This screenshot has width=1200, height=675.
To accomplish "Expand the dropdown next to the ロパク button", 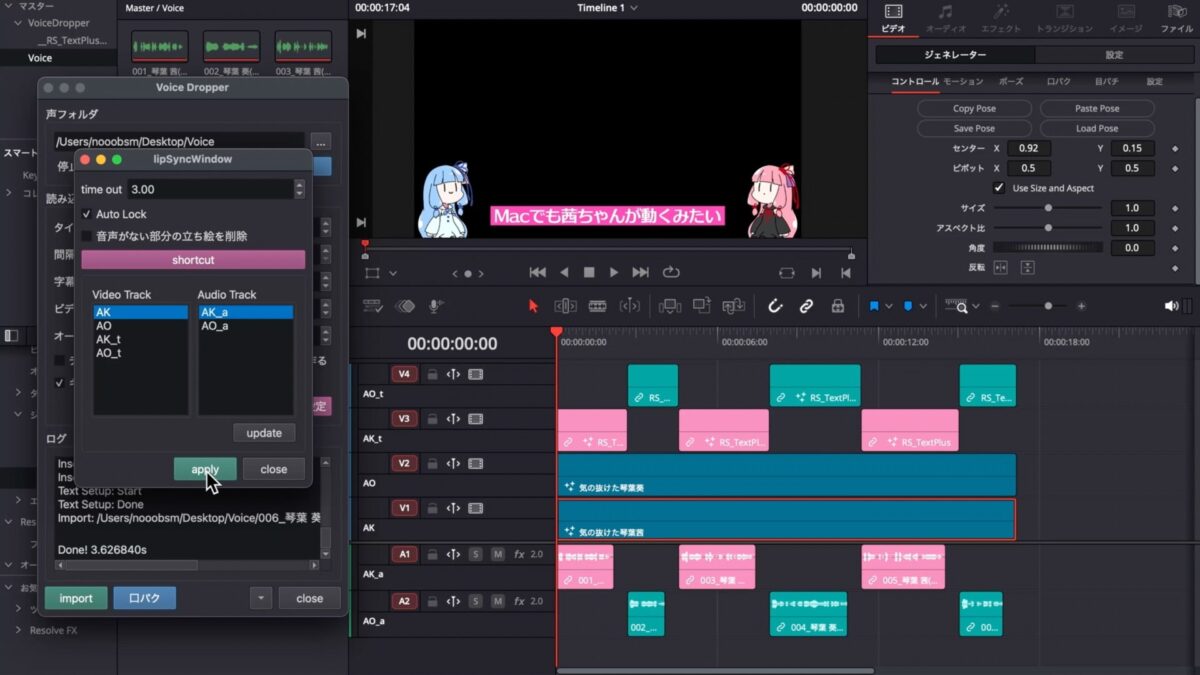I will (x=260, y=598).
